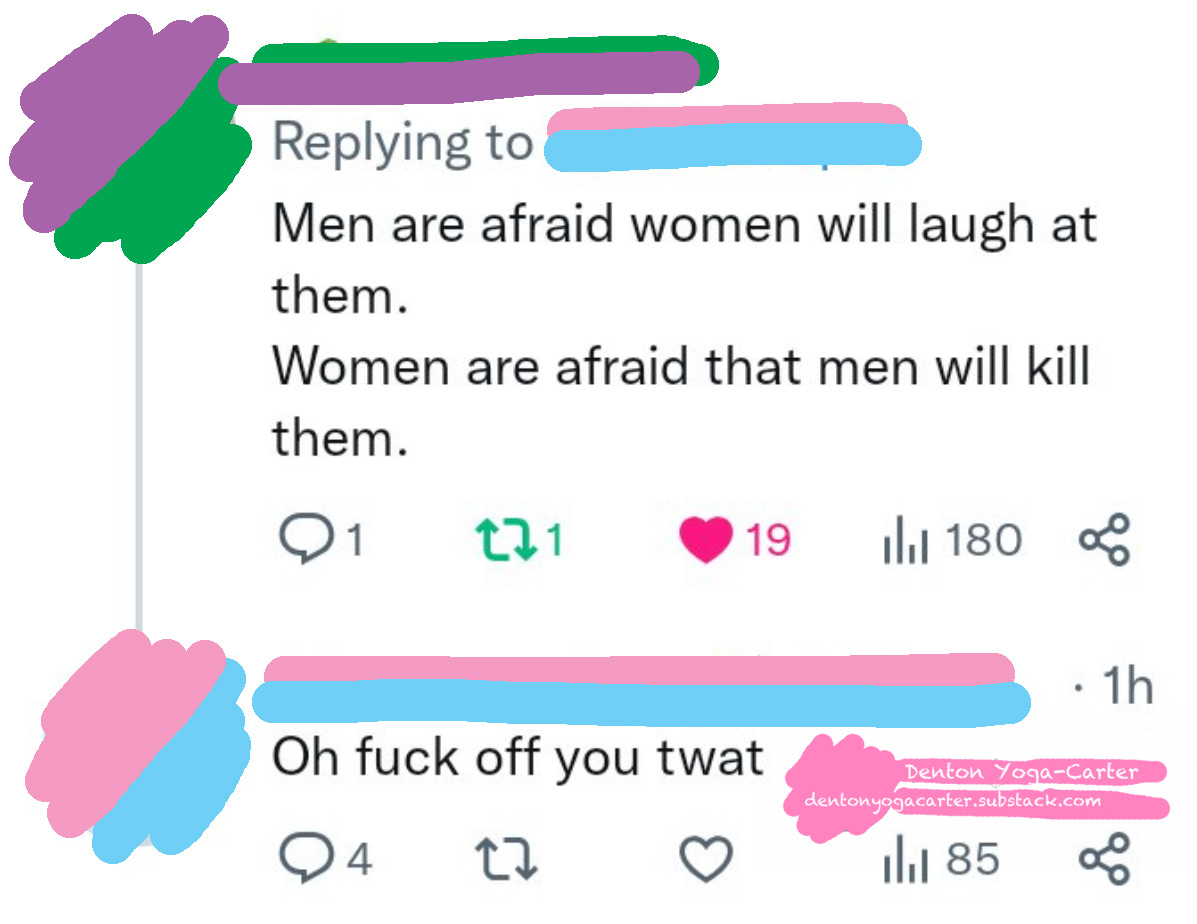
Task: Open the first tweet's redacted author name
Action: click(x=467, y=70)
